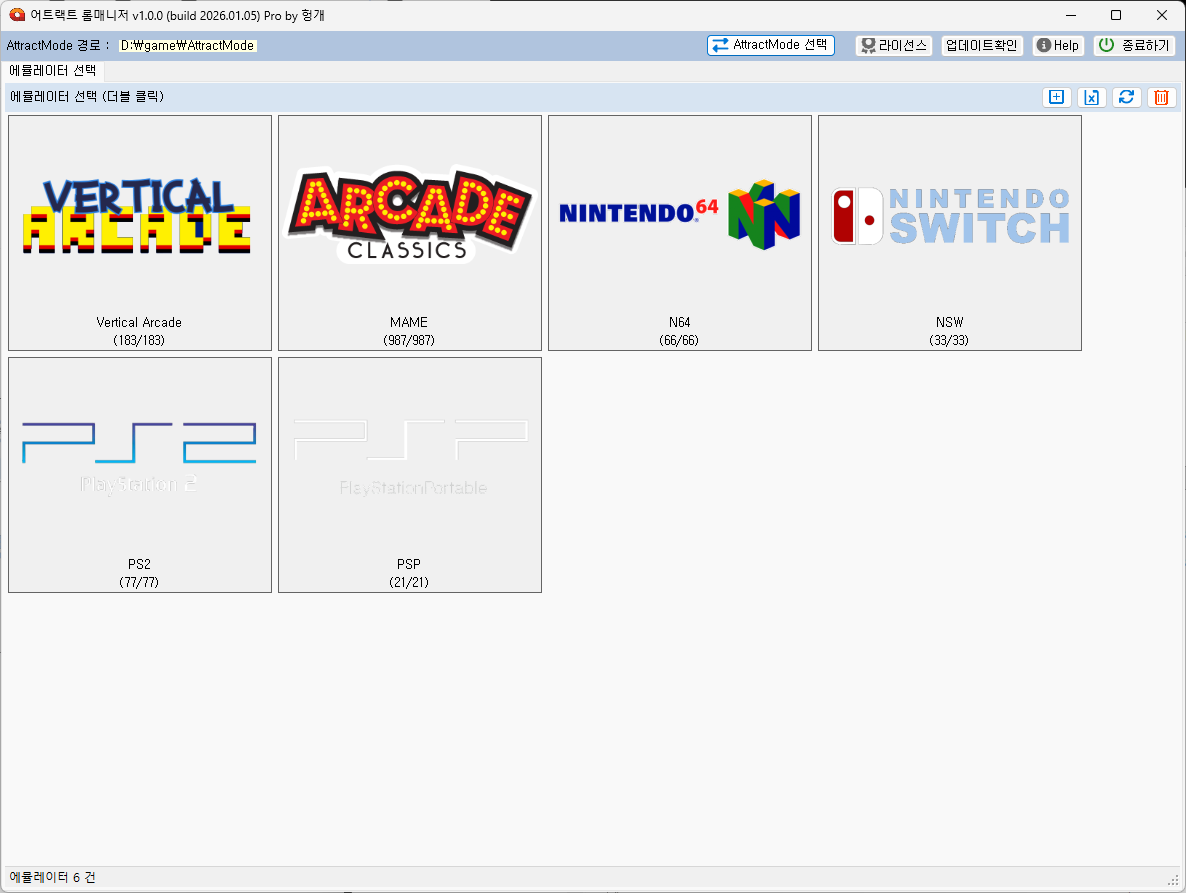Click the (66/66) count text
This screenshot has height=893, width=1186.
coord(679,340)
